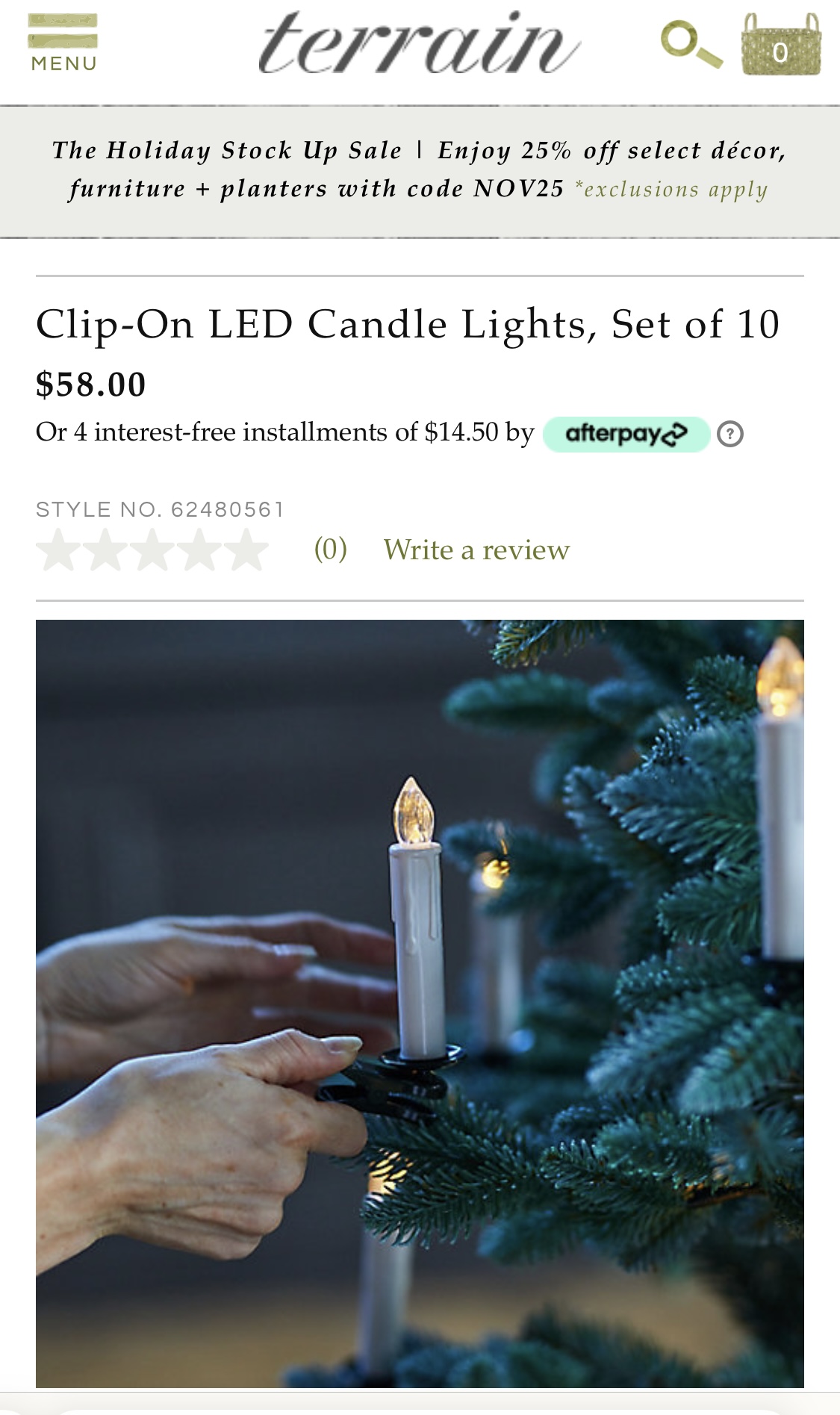Click the Write a review link
Screen dimensions: 840x1415
pos(476,550)
